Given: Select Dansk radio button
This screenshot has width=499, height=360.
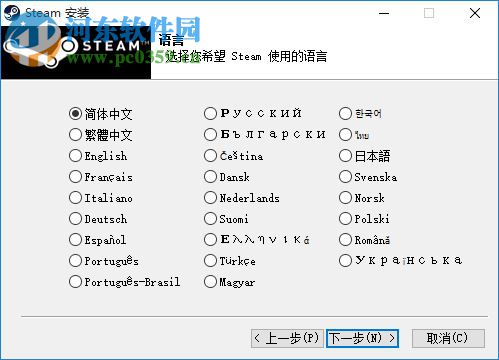Looking at the screenshot, I should (x=210, y=177).
